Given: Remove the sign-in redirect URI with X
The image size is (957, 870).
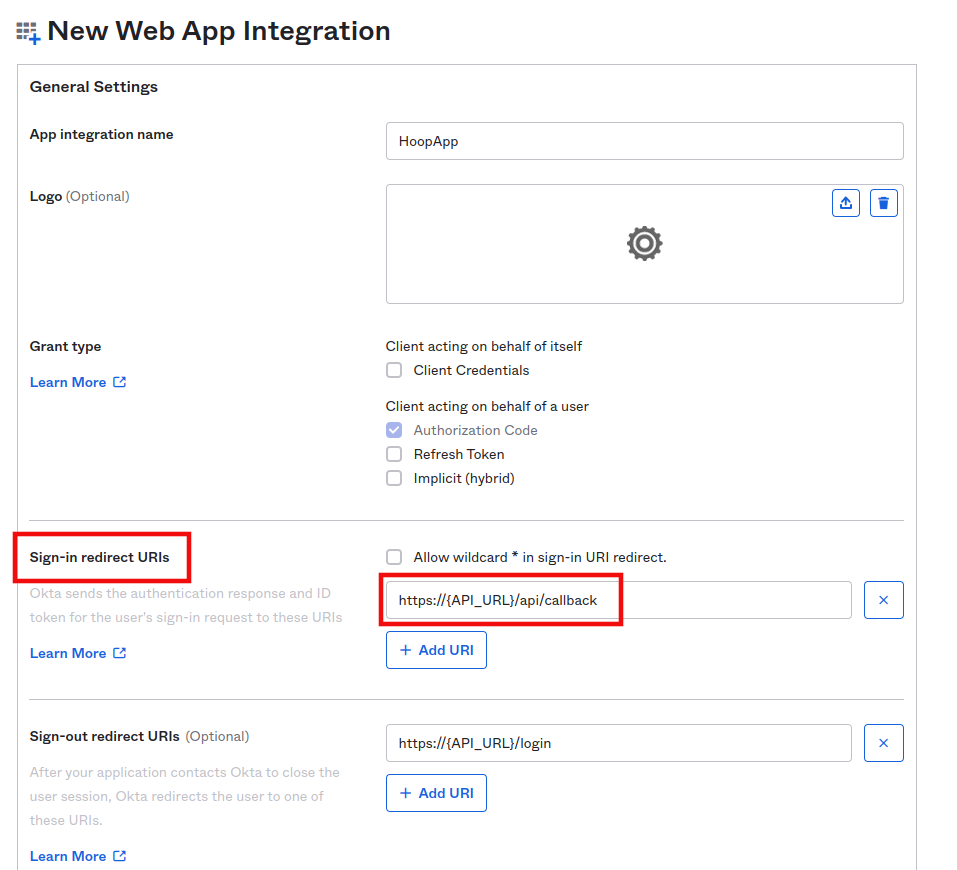Looking at the screenshot, I should 883,600.
